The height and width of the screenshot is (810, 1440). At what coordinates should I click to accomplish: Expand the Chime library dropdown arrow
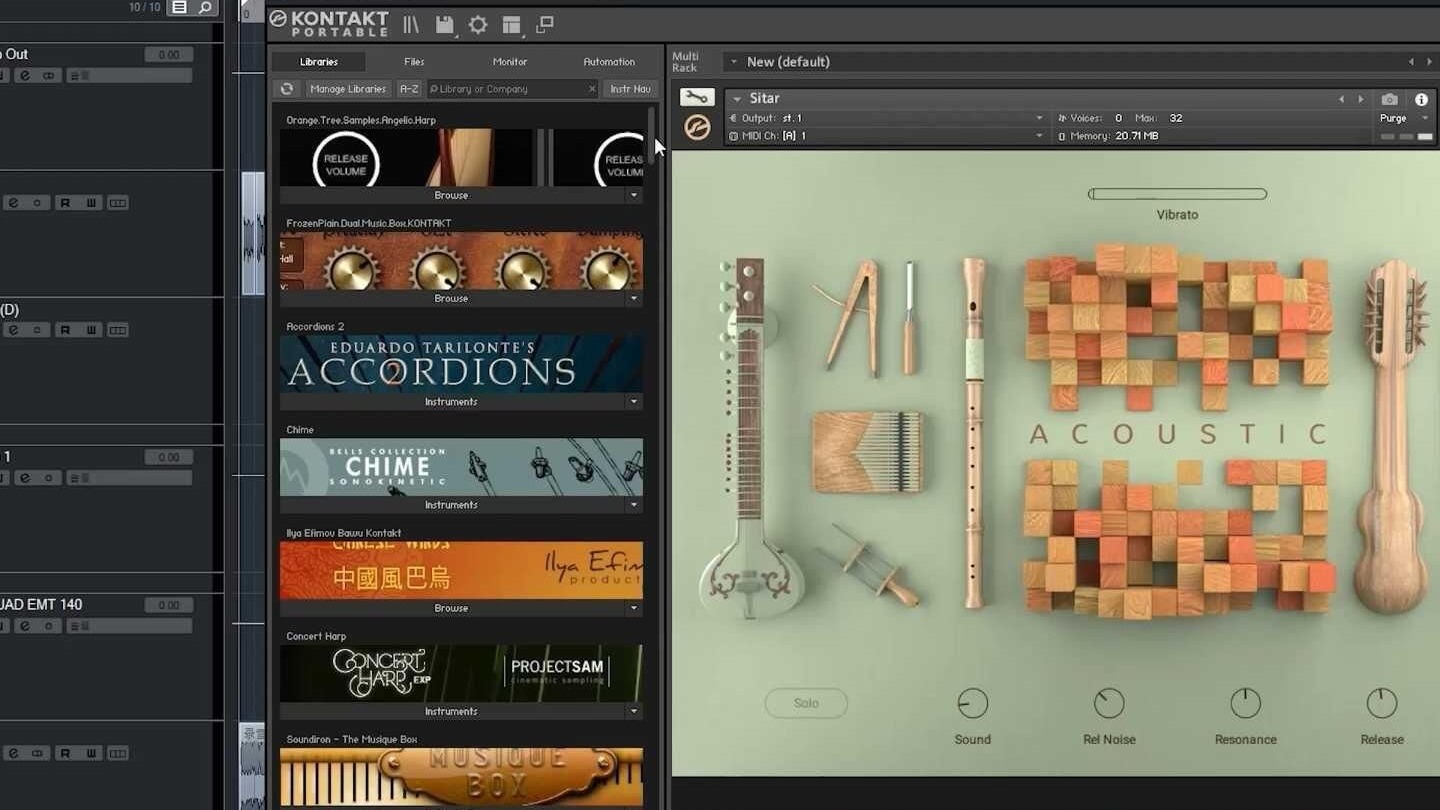pyautogui.click(x=633, y=505)
